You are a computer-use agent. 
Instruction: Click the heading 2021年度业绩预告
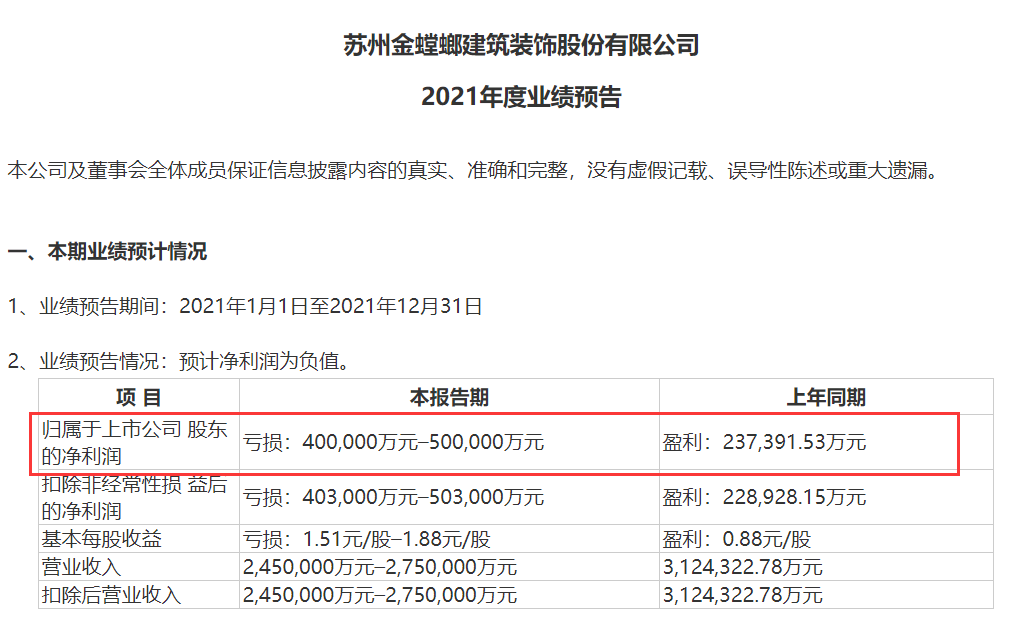click(x=521, y=97)
